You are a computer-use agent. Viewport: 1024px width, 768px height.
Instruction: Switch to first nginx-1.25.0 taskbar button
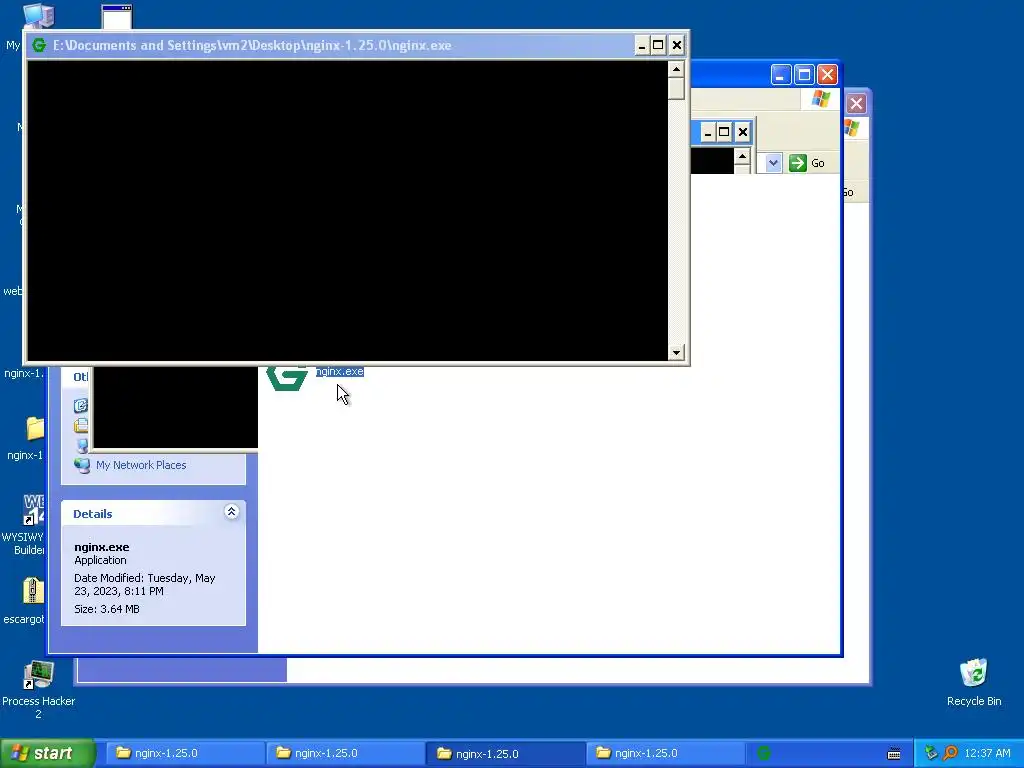coord(185,753)
